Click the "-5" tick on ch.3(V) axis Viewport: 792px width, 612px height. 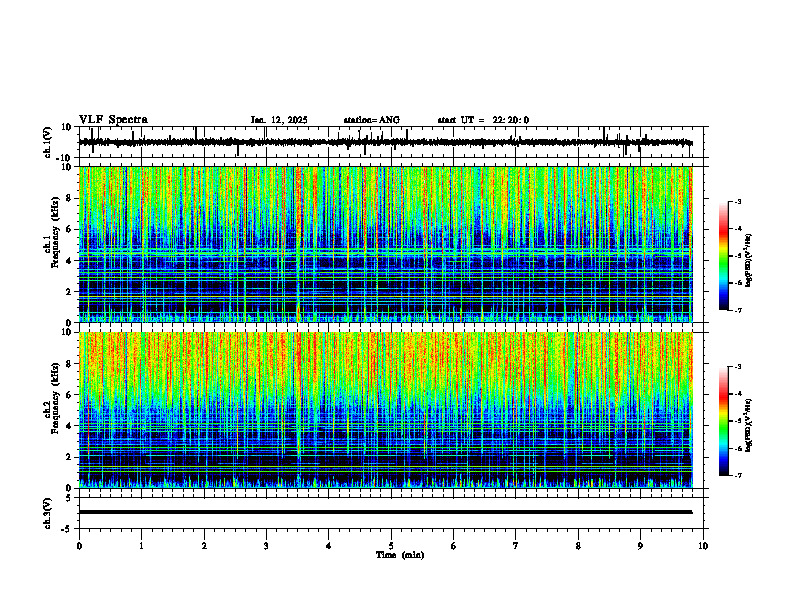(68, 529)
